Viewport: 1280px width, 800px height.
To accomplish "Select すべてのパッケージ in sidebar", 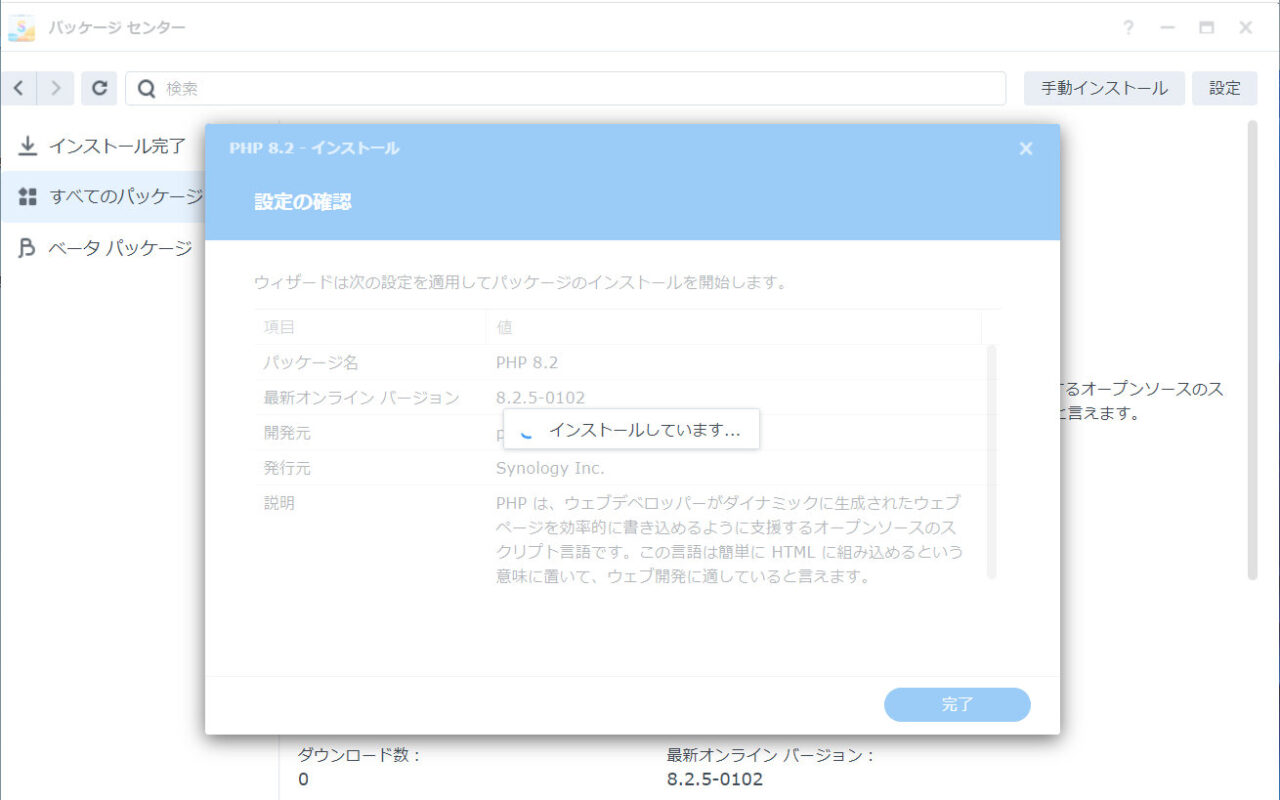I will [103, 197].
